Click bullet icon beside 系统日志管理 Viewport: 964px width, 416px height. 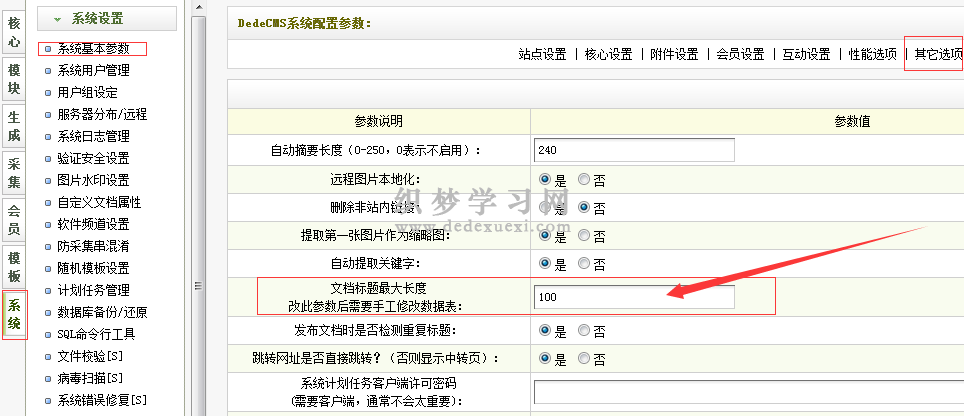click(x=48, y=136)
